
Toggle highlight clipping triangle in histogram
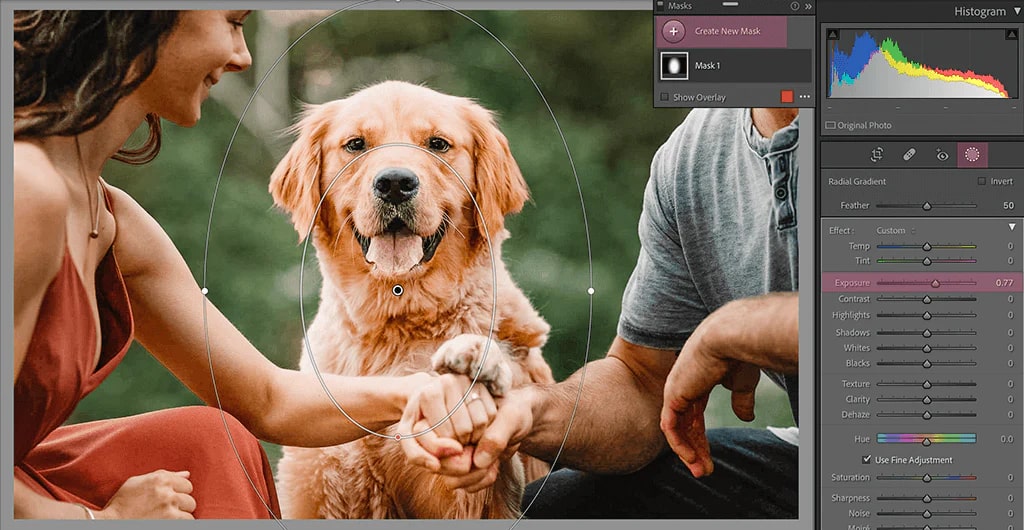pyautogui.click(x=1012, y=34)
